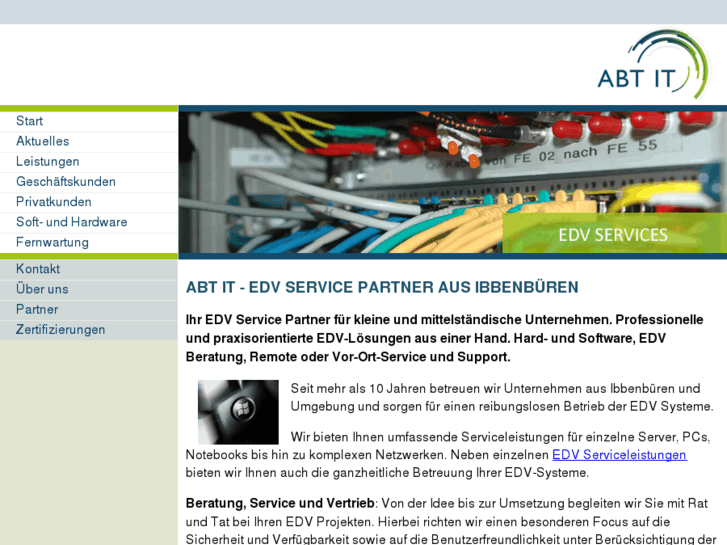Image resolution: width=727 pixels, height=545 pixels.
Task: Open the Zertifizierungen page
Action: pos(89,330)
